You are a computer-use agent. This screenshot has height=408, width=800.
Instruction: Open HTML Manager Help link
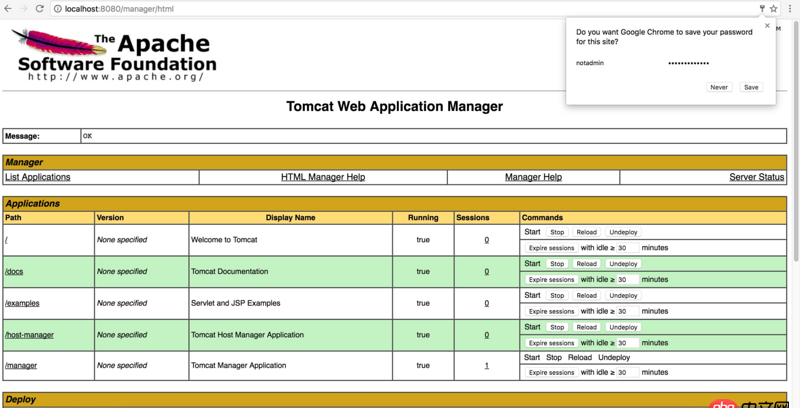[x=323, y=177]
